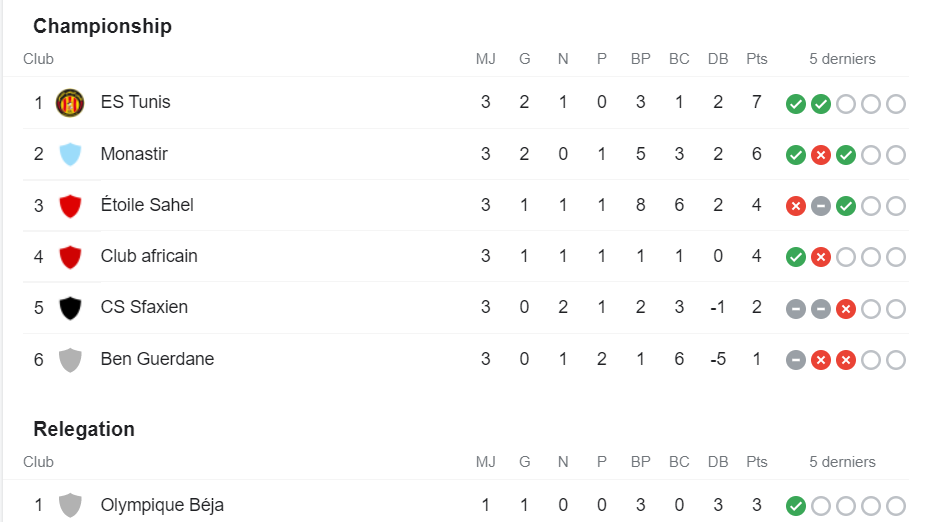Click the ES Tunis club crest
Image resolution: width=938 pixels, height=522 pixels.
[70, 103]
